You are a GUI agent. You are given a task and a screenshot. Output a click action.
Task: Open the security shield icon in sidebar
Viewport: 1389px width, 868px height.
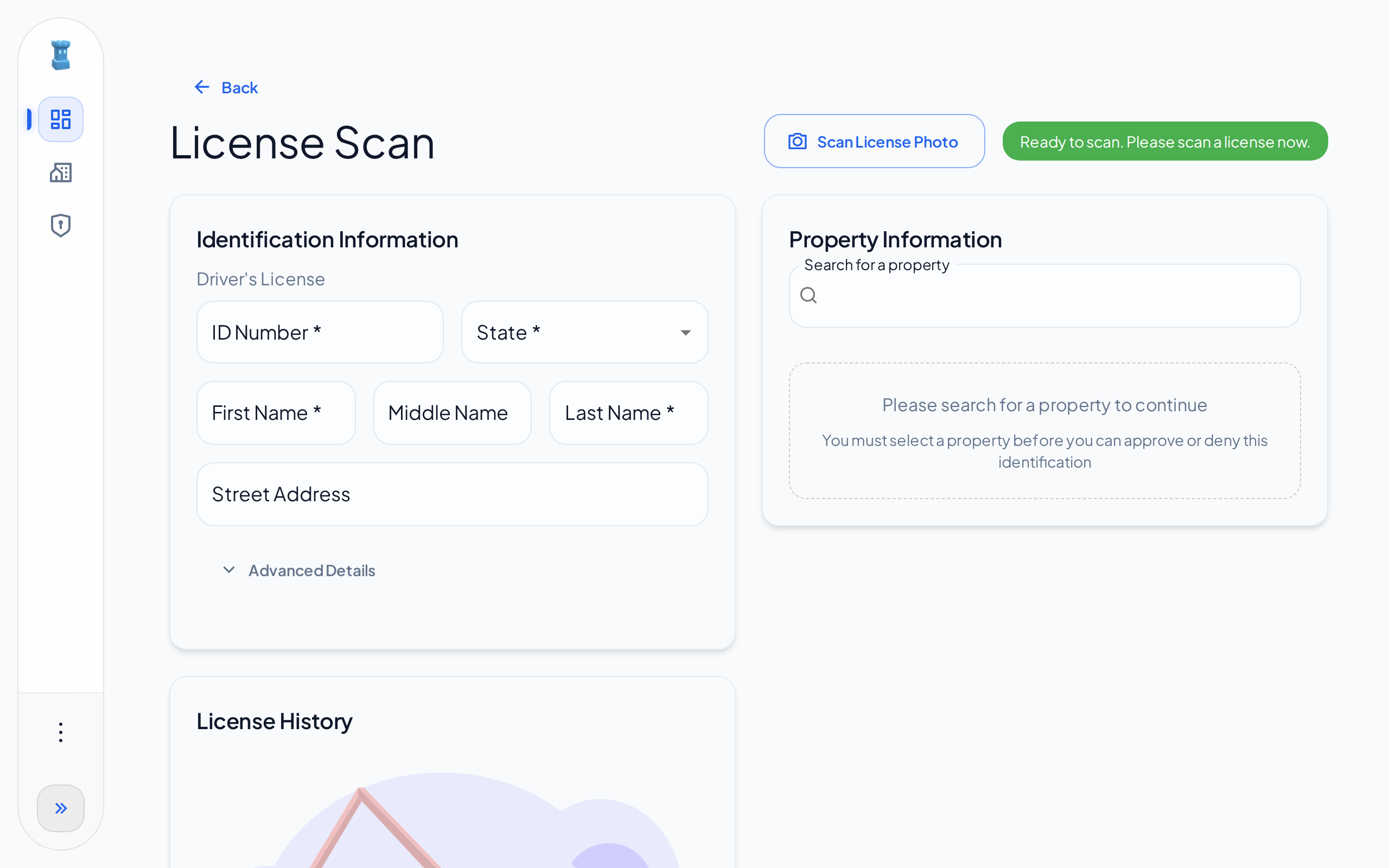(x=61, y=226)
